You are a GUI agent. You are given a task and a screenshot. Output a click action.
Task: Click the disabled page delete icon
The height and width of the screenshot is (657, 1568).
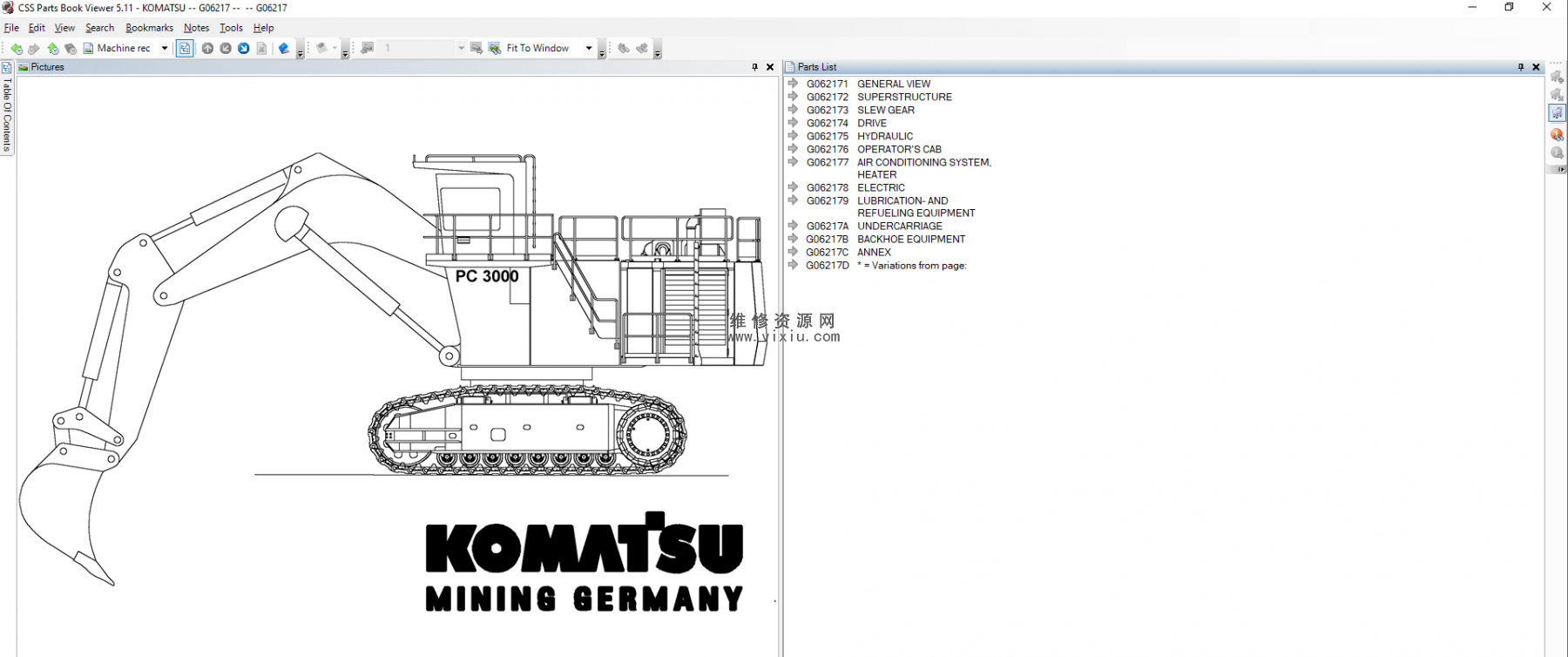coord(261,49)
